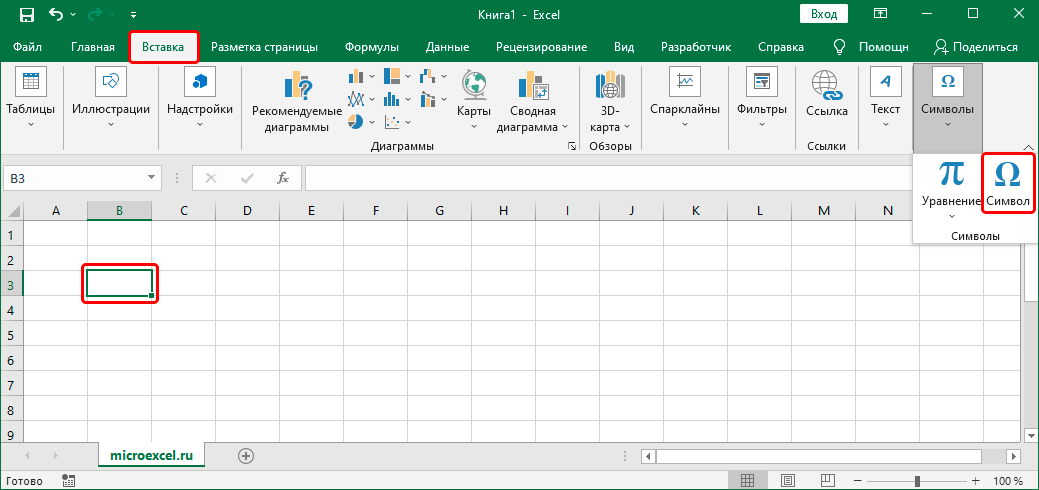Click the Share button

coord(975,47)
